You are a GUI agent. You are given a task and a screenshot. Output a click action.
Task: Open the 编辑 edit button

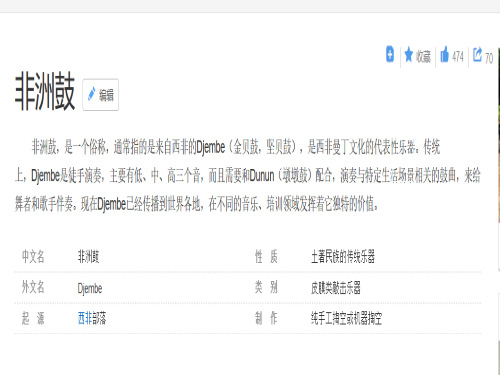101,95
